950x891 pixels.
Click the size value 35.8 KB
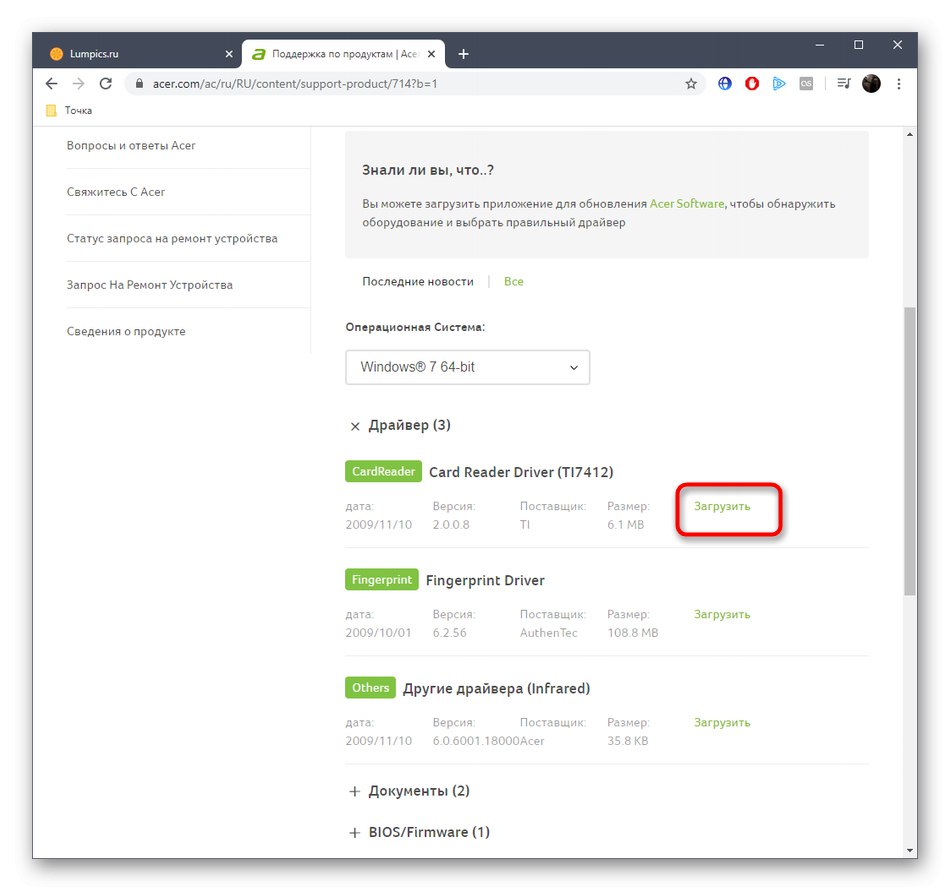628,741
